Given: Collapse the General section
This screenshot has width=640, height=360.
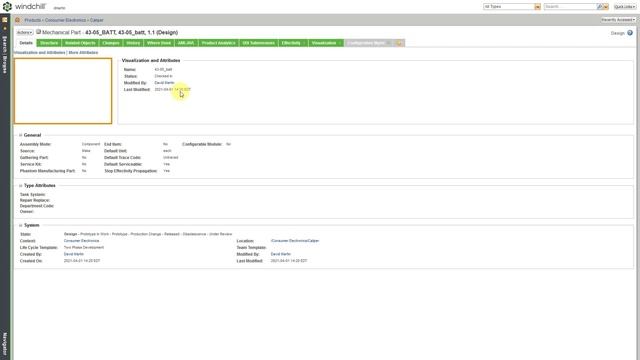Looking at the screenshot, I should pos(20,135).
